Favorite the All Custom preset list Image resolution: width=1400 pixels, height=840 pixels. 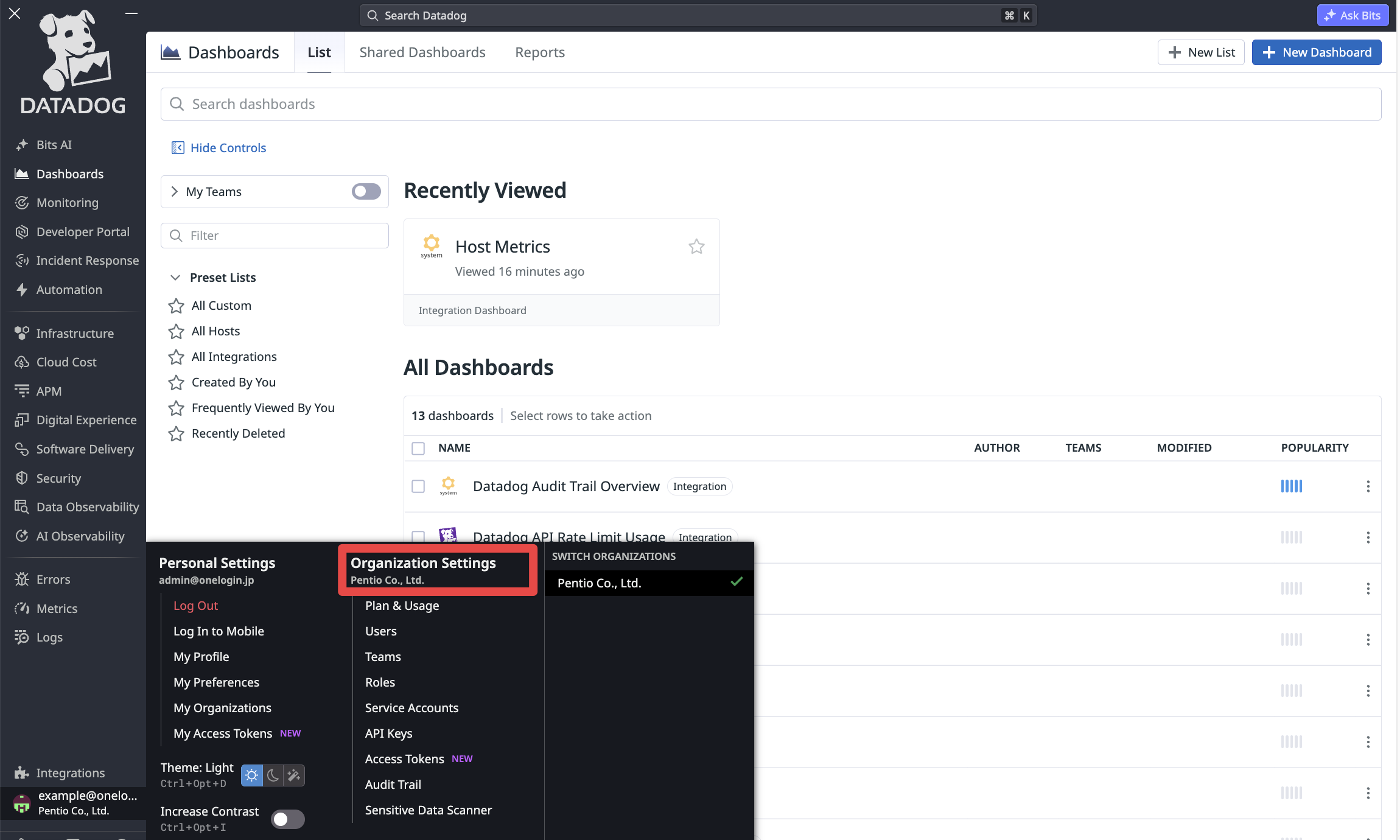(176, 306)
